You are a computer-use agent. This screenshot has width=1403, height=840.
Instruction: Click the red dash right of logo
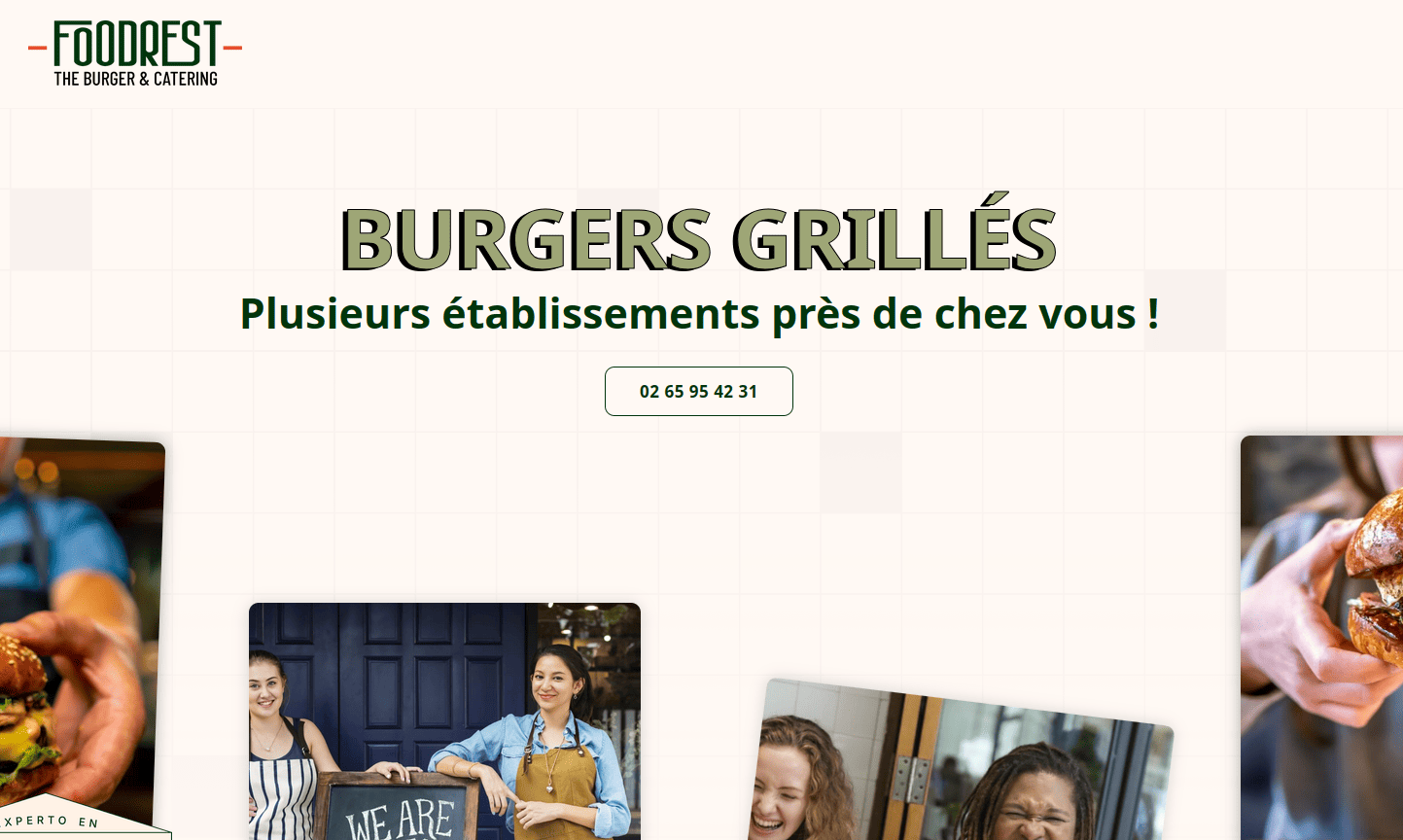pyautogui.click(x=232, y=47)
